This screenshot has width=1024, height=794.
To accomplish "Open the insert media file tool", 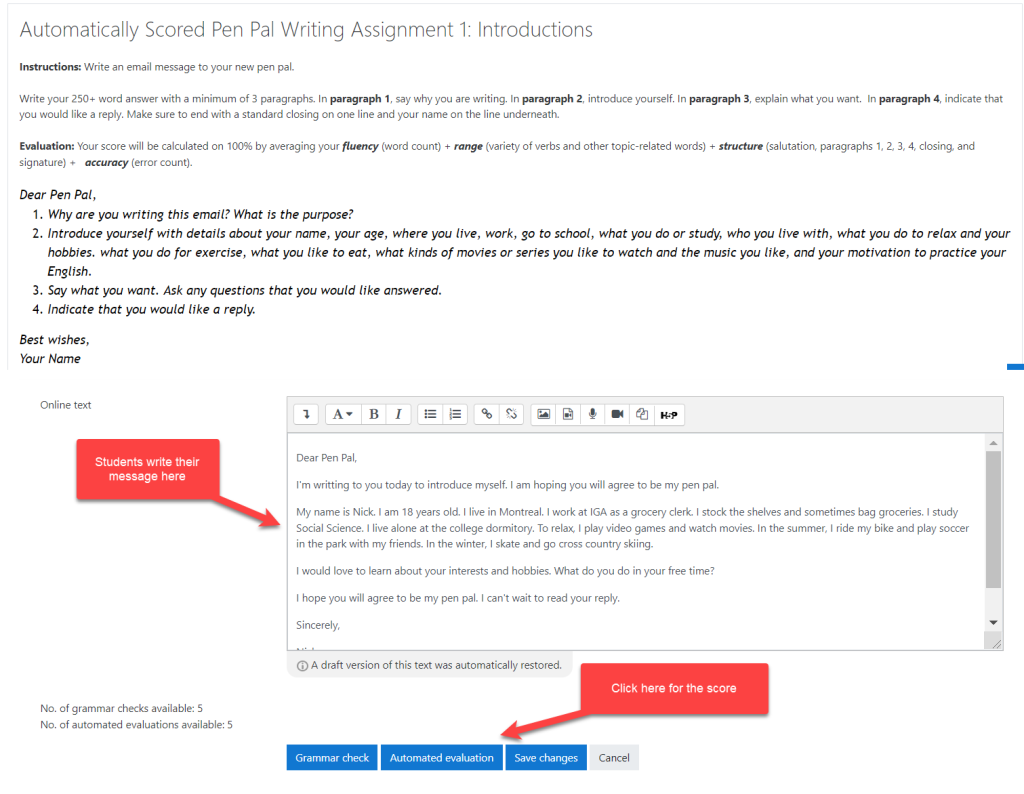I will click(568, 414).
